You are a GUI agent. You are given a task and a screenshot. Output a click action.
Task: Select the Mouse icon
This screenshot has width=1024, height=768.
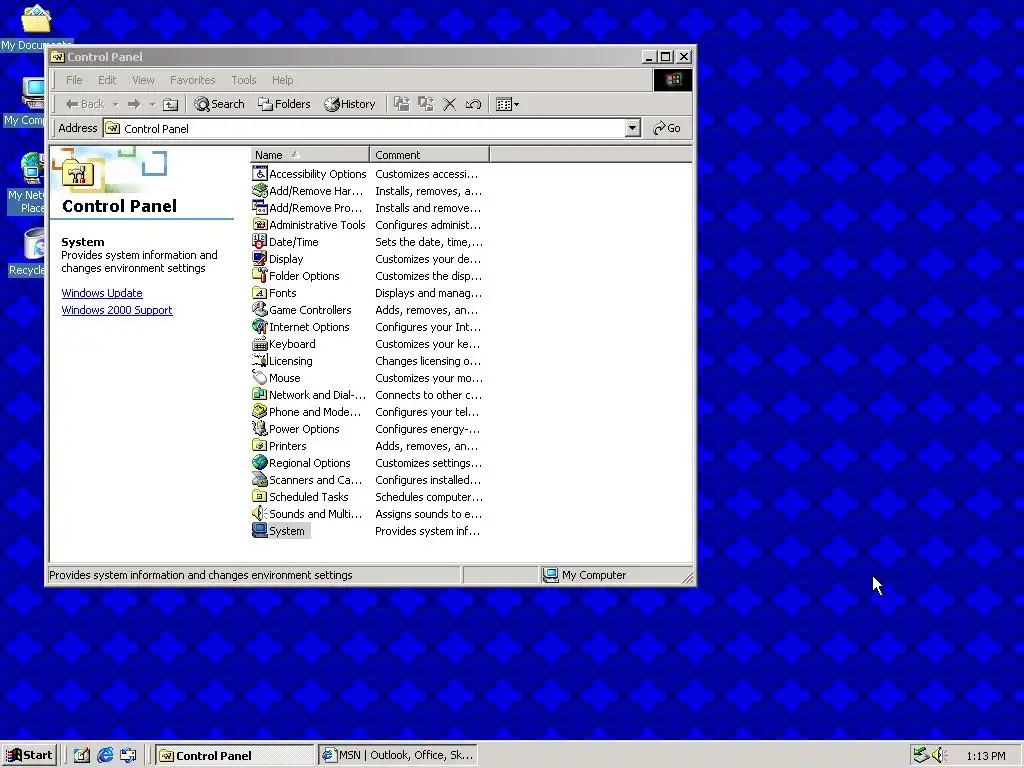(260, 377)
